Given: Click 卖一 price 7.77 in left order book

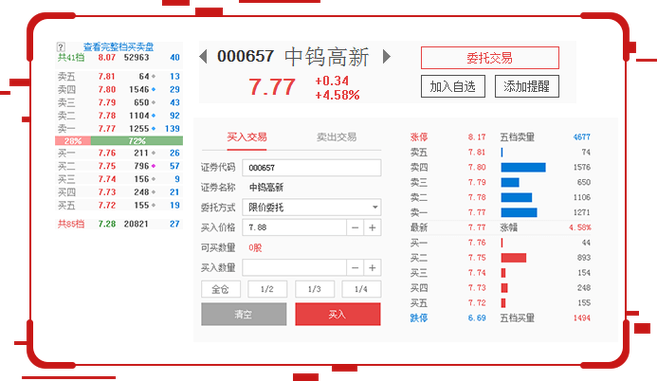Looking at the screenshot, I should pyautogui.click(x=106, y=128).
